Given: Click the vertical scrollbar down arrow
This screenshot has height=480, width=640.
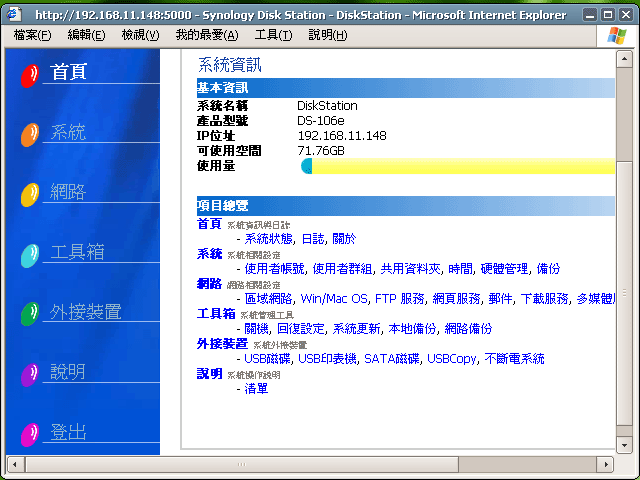Looking at the screenshot, I should coord(624,445).
